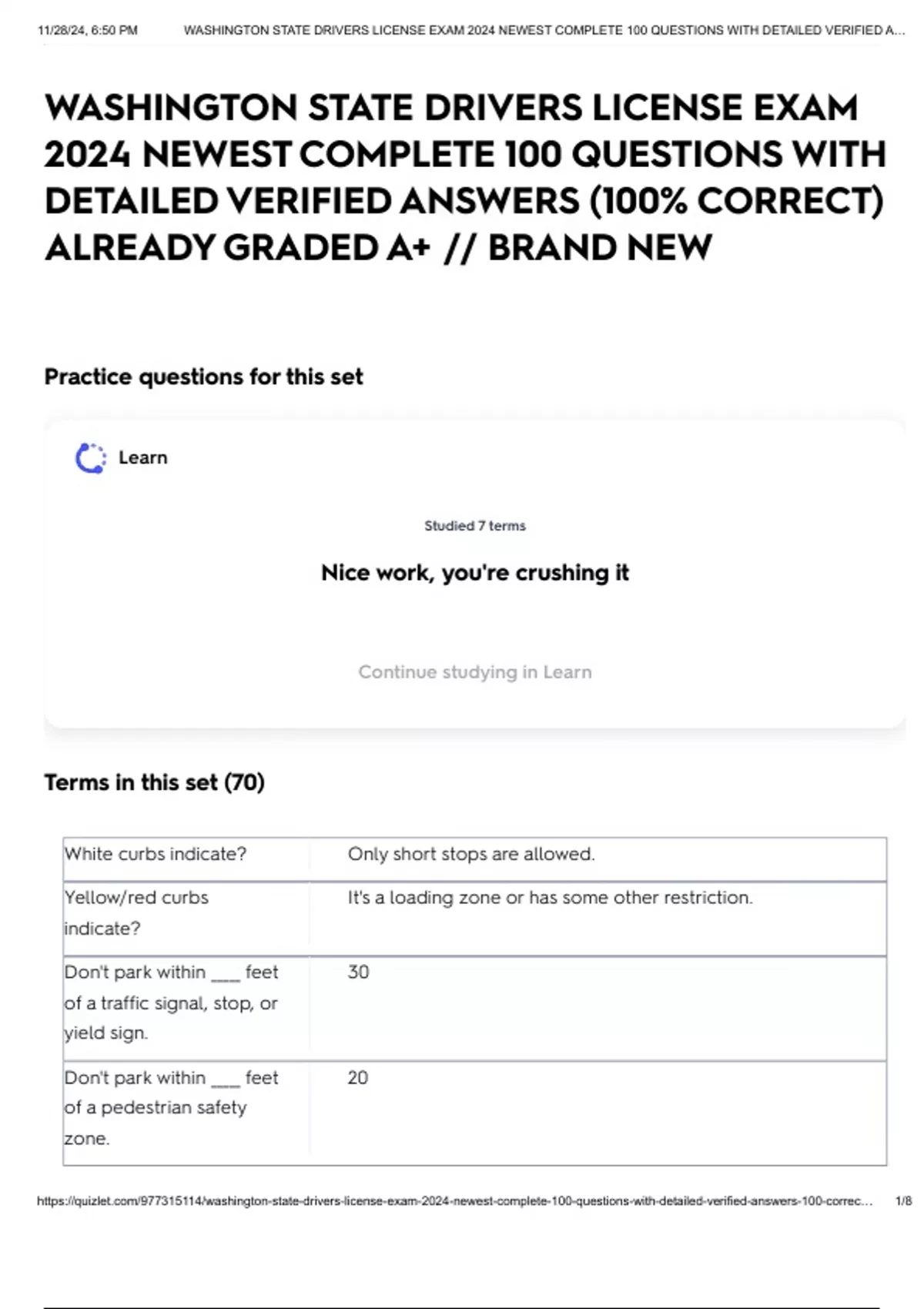
Task: Click the answer 20 in the table
Action: [x=357, y=1077]
